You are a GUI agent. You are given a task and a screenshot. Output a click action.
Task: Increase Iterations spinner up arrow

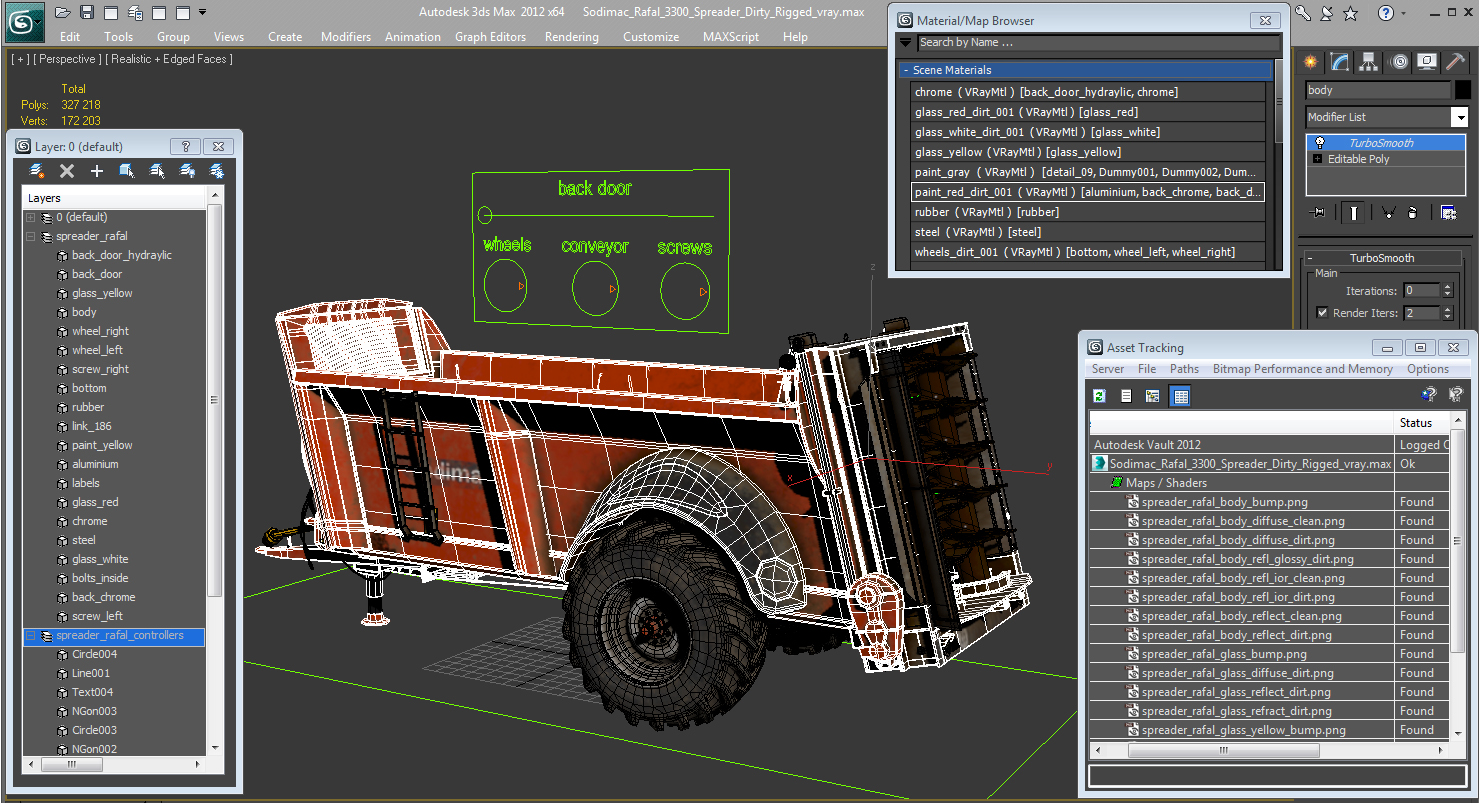click(x=1447, y=288)
